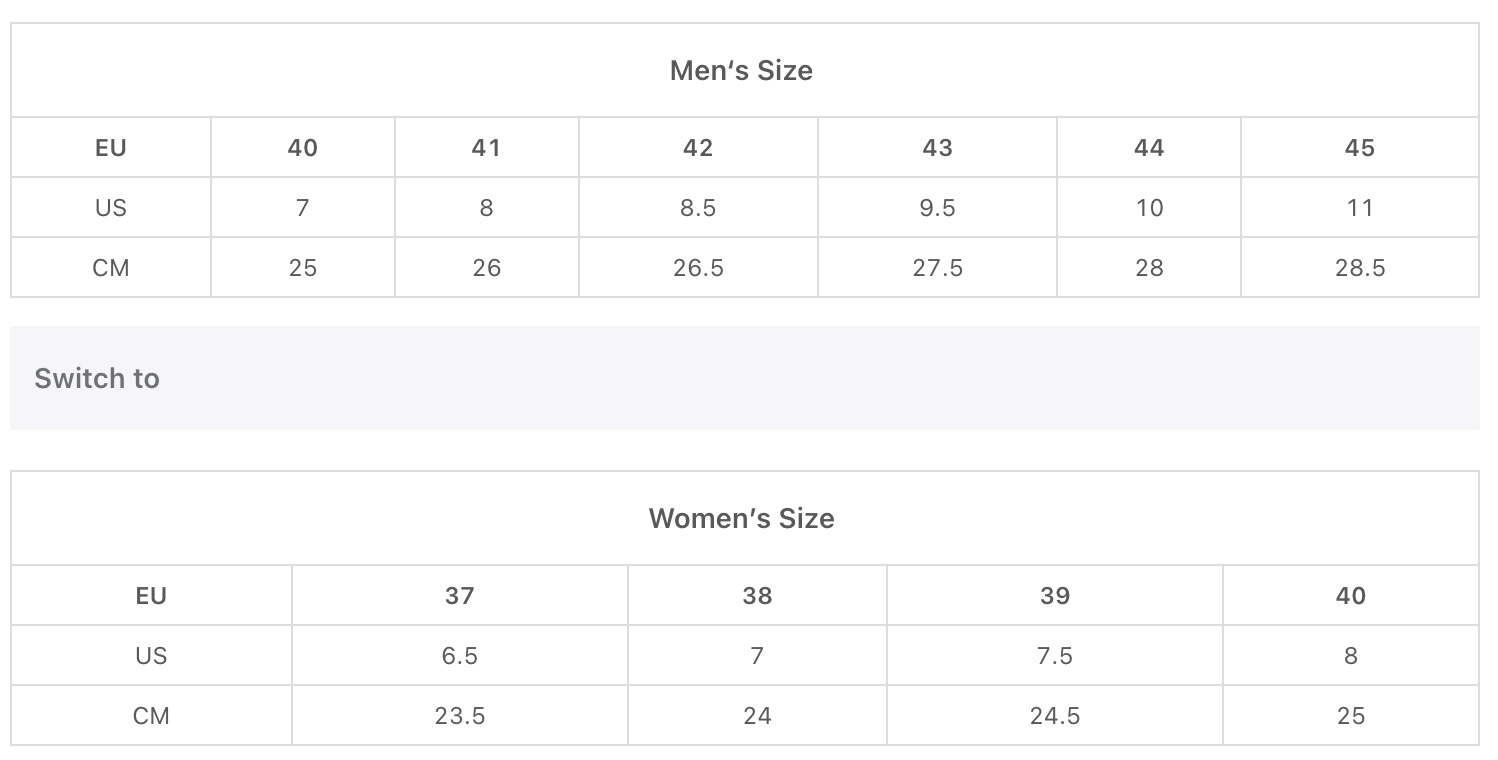Click the US 6.5 cell
1498x760 pixels.
460,656
